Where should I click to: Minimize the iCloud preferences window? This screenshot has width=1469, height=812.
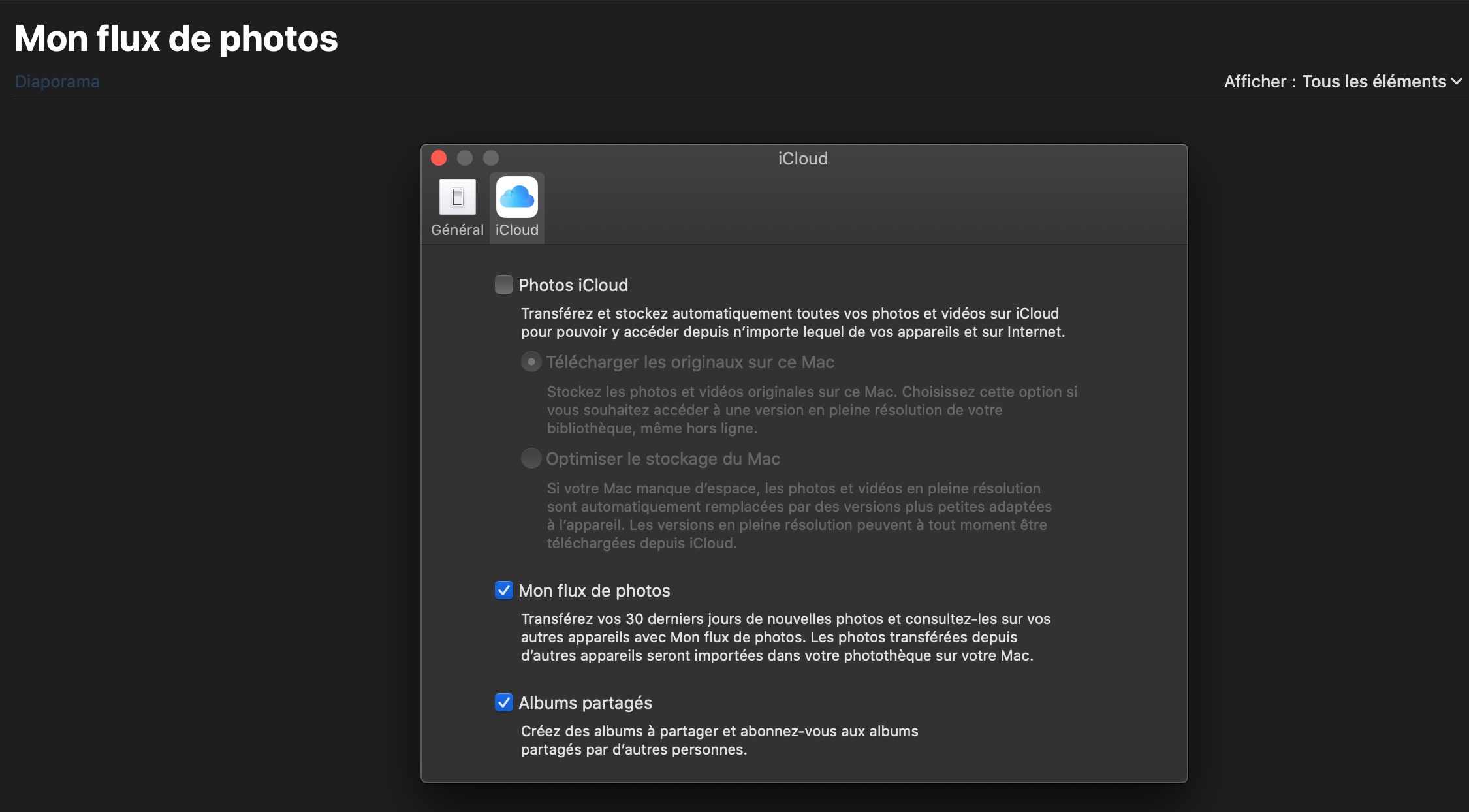click(x=465, y=158)
